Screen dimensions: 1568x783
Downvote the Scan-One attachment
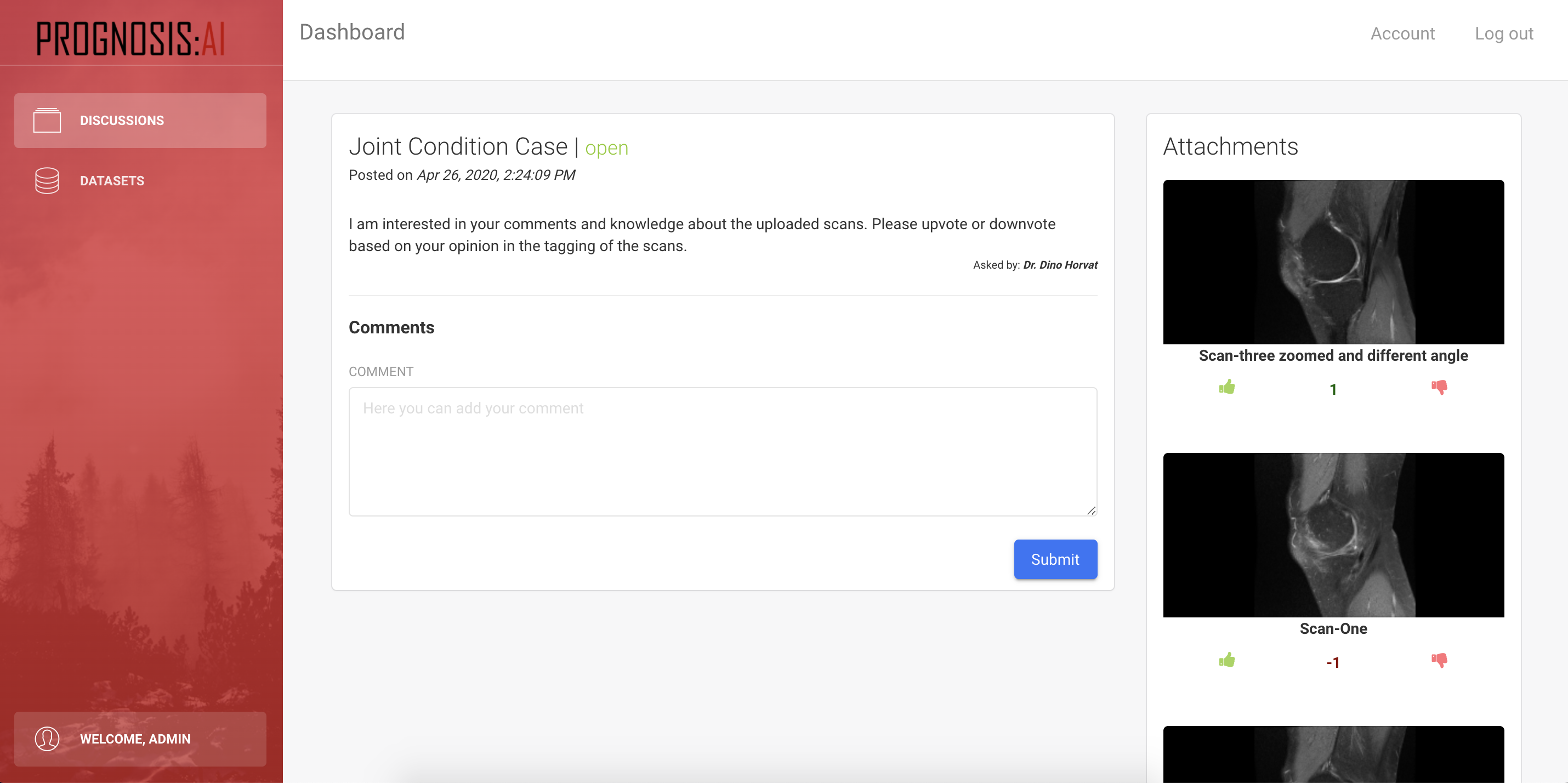click(x=1439, y=660)
